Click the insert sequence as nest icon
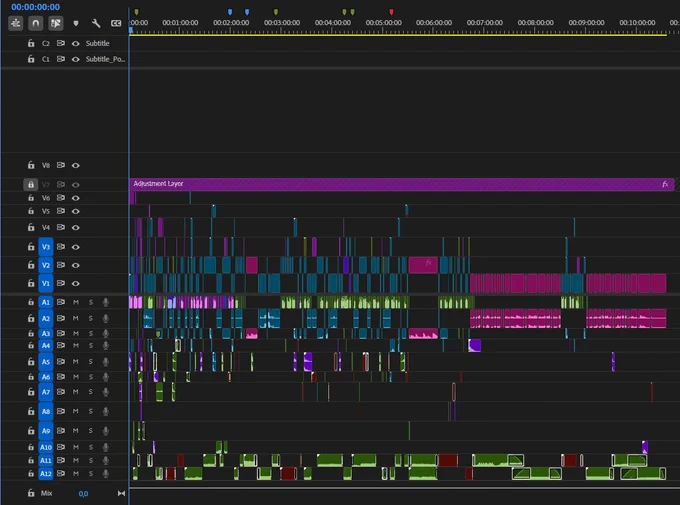 [16, 23]
